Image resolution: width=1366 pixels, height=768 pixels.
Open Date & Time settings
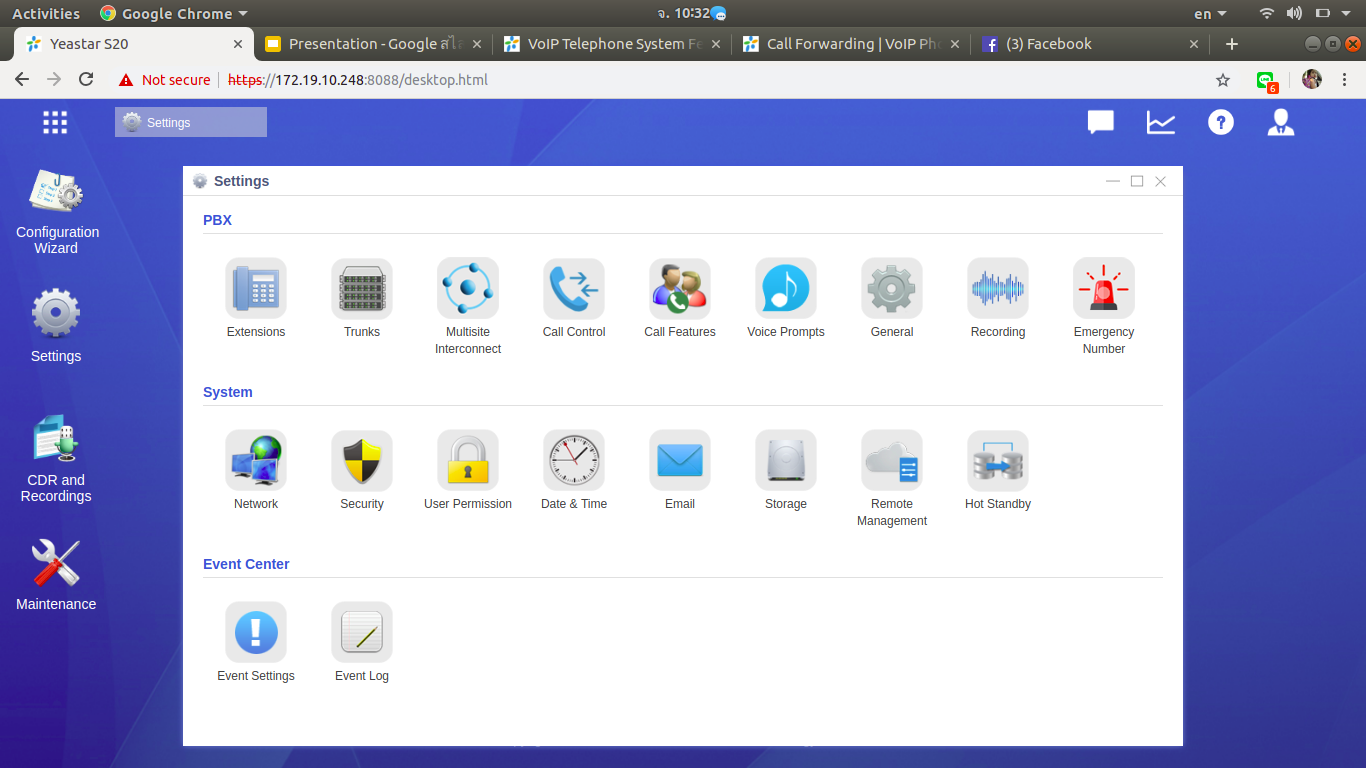(574, 460)
